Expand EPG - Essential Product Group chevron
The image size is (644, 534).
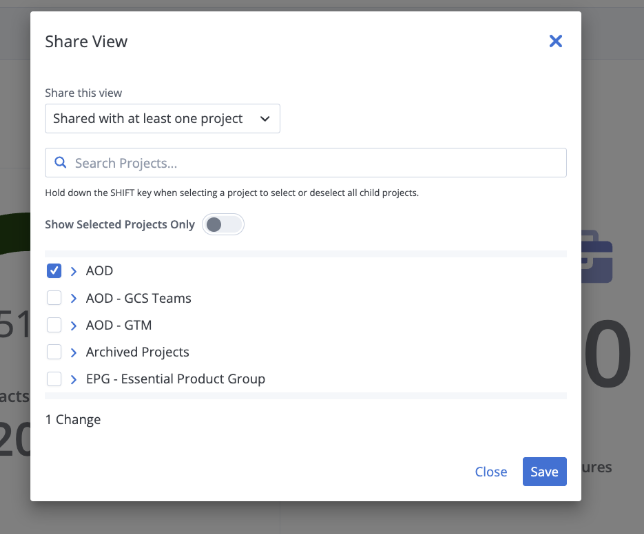(x=74, y=379)
